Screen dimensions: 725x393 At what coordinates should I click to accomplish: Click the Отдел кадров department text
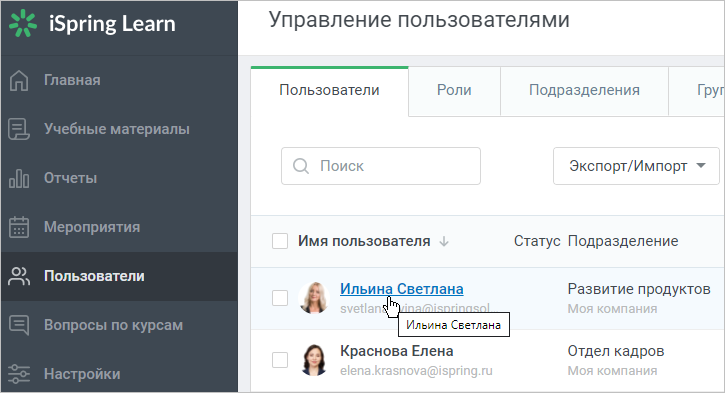click(x=616, y=351)
